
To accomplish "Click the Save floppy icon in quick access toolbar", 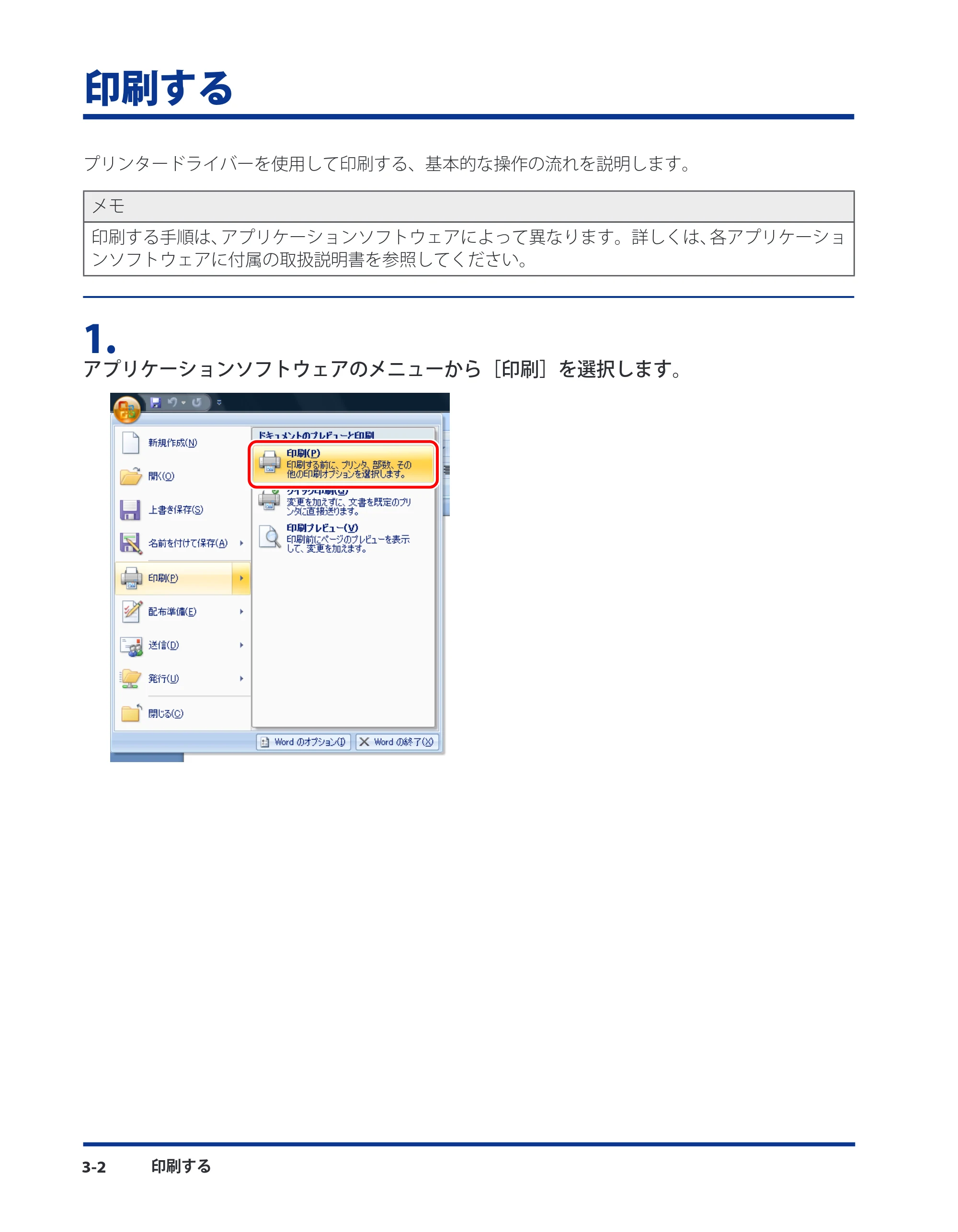I will [156, 403].
